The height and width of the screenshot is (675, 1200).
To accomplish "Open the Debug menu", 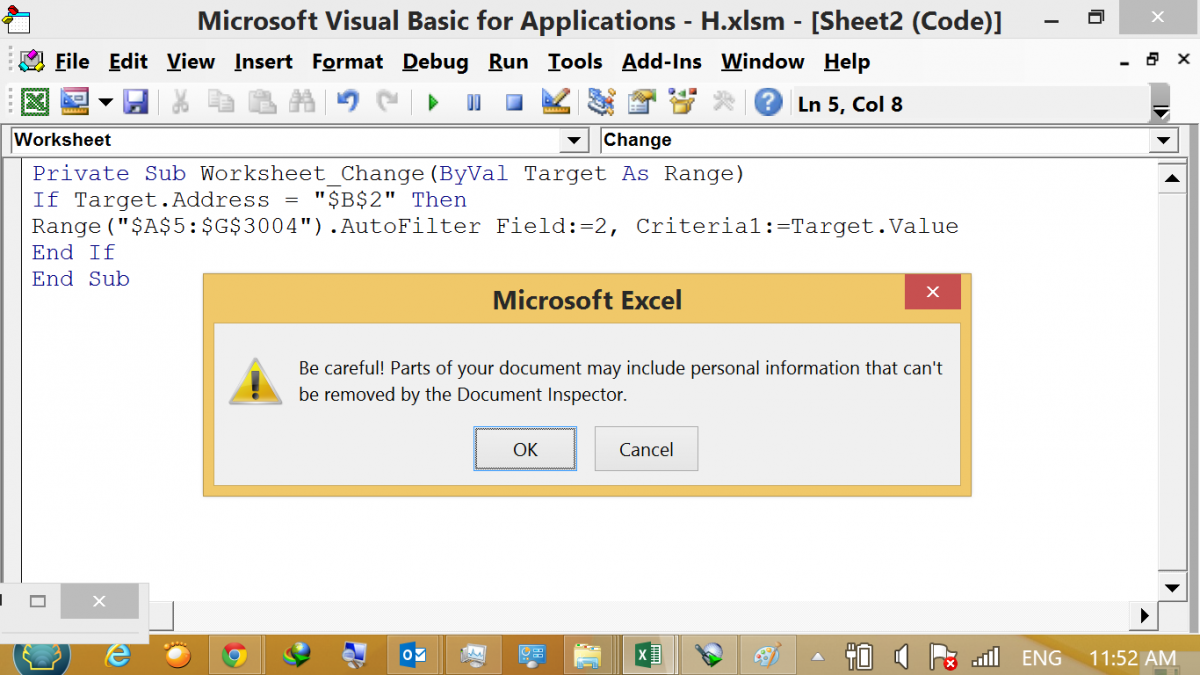I will [x=436, y=62].
